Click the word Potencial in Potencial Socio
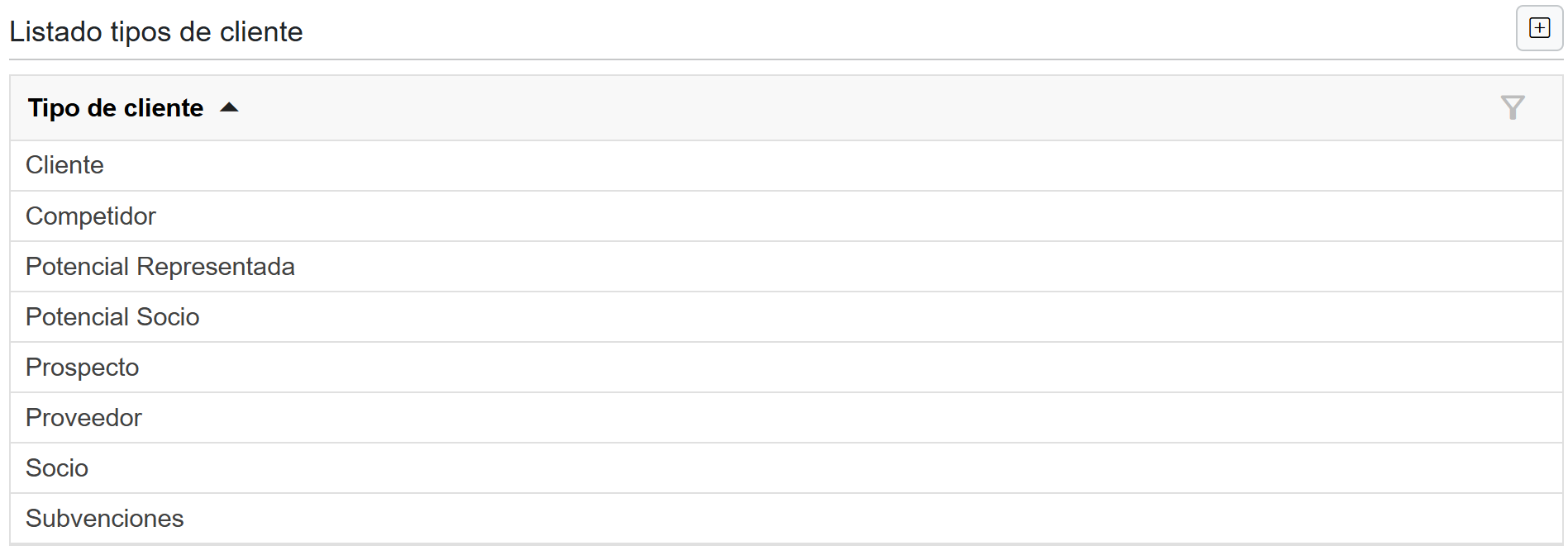The height and width of the screenshot is (555, 1568). [77, 317]
